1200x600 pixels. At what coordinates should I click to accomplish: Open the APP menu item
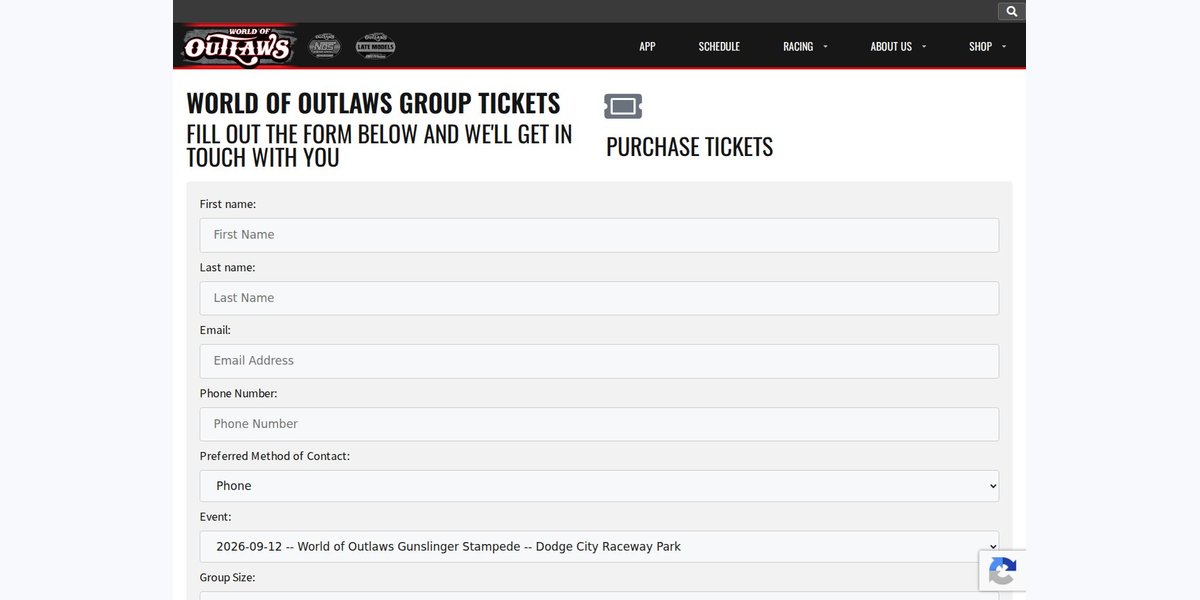pyautogui.click(x=647, y=46)
